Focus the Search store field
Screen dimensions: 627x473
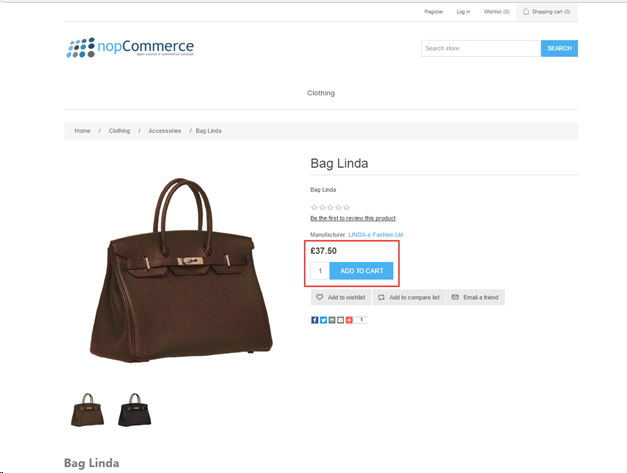point(481,48)
